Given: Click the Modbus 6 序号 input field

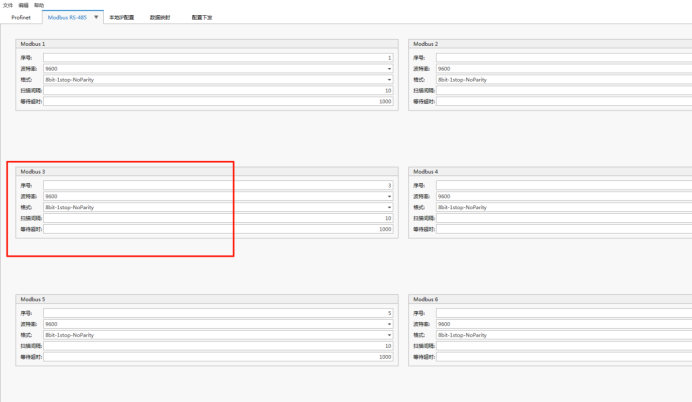Looking at the screenshot, I should (x=564, y=313).
